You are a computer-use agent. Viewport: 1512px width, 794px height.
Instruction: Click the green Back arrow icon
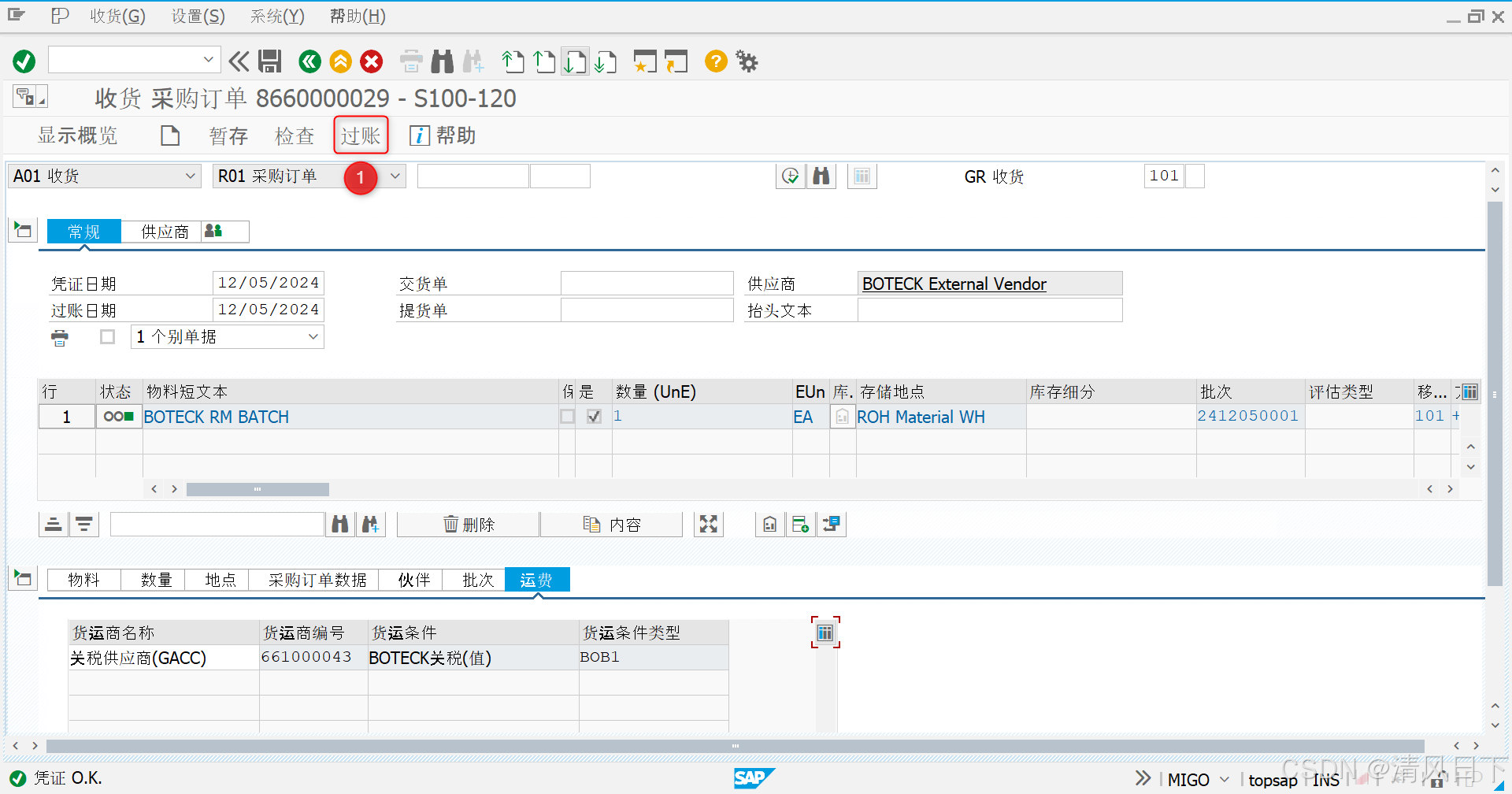[x=309, y=61]
